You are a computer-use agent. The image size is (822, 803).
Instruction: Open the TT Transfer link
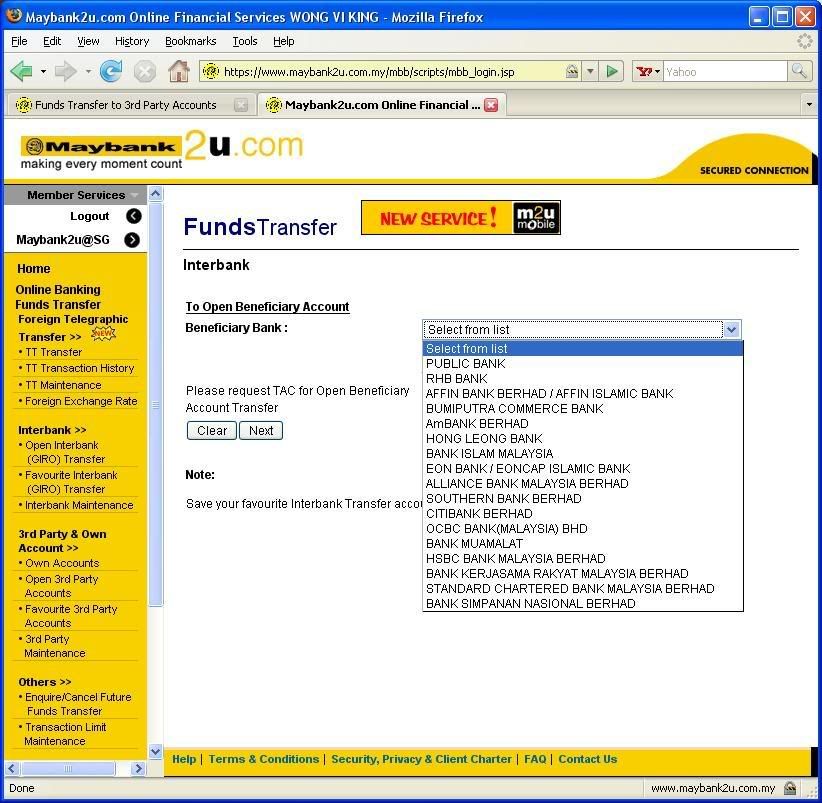pos(53,352)
